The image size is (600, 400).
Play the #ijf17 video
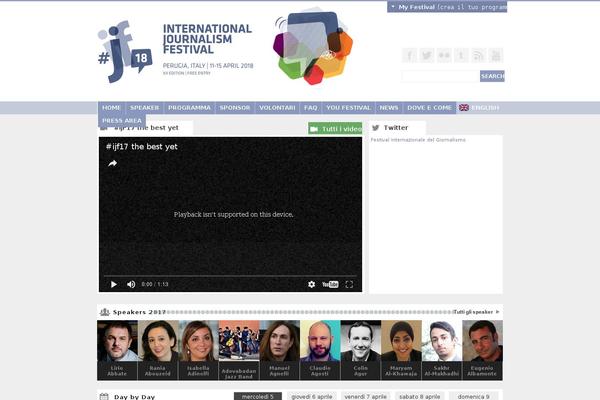[114, 284]
